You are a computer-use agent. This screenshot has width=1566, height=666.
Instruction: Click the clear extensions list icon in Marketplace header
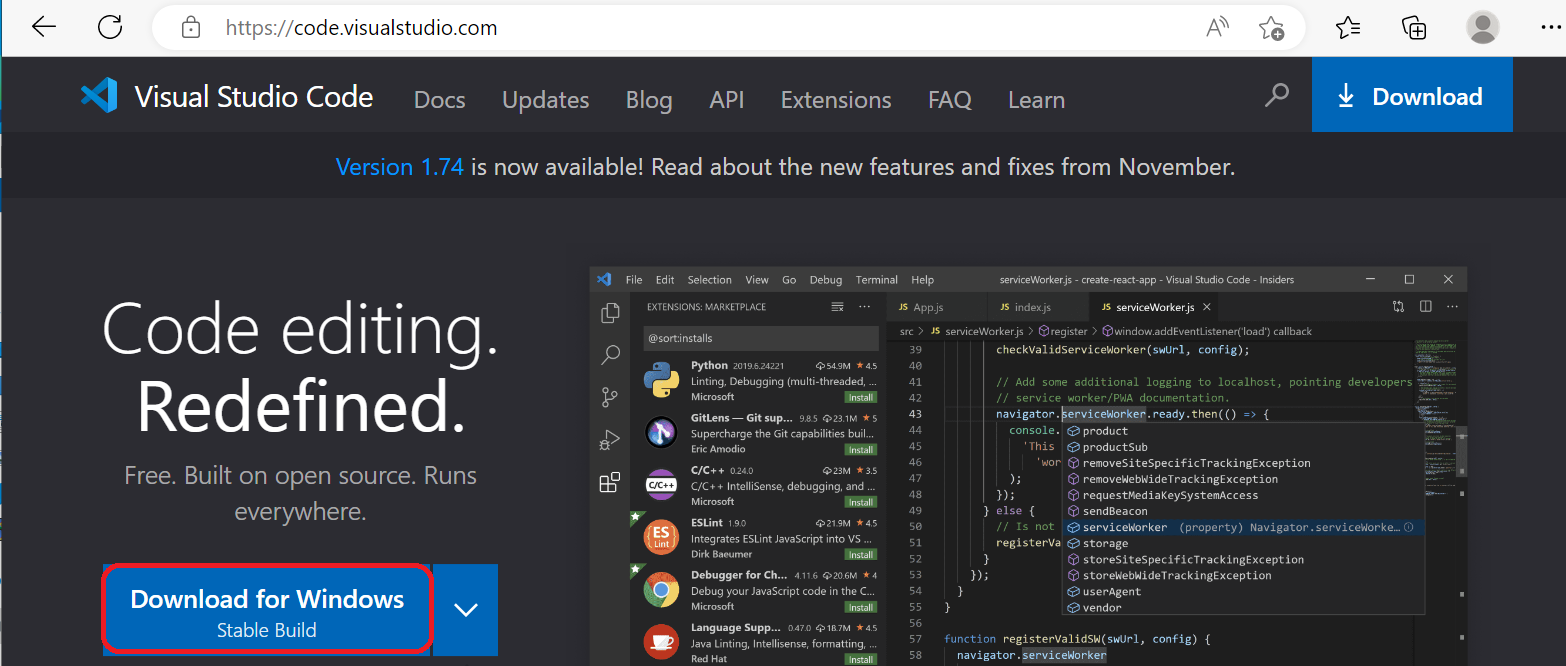click(838, 307)
